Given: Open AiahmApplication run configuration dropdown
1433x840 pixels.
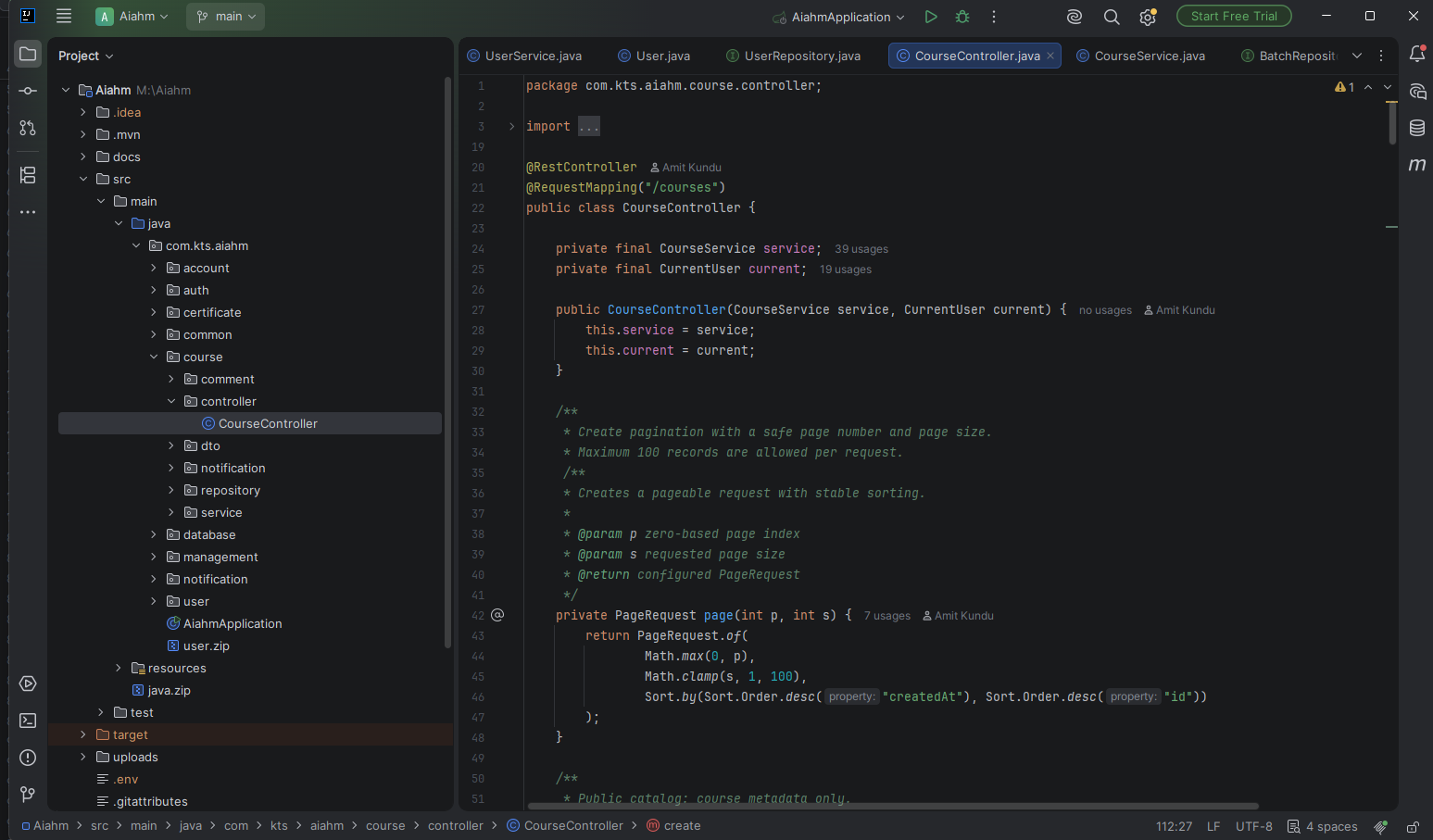Looking at the screenshot, I should [x=838, y=17].
